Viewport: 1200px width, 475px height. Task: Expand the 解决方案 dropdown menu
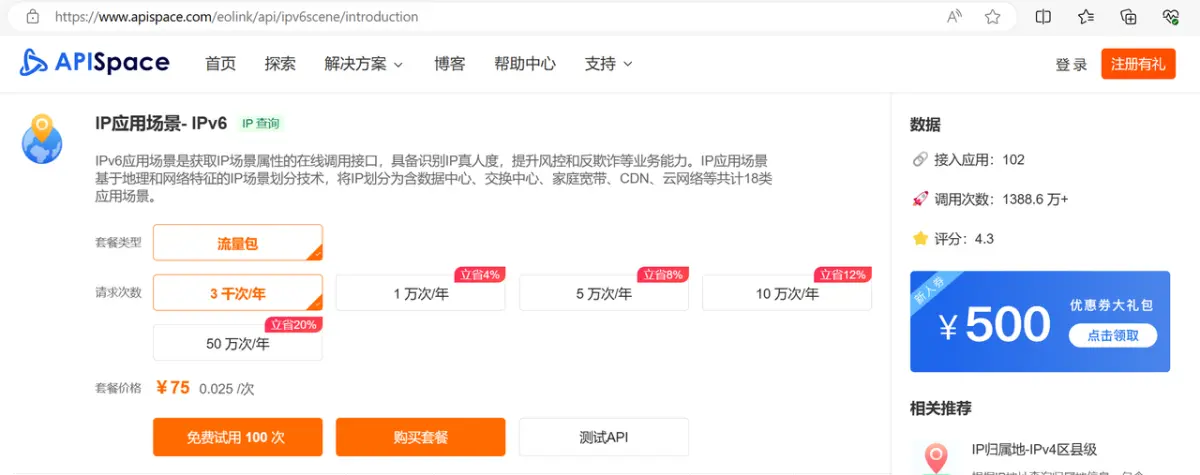[364, 64]
